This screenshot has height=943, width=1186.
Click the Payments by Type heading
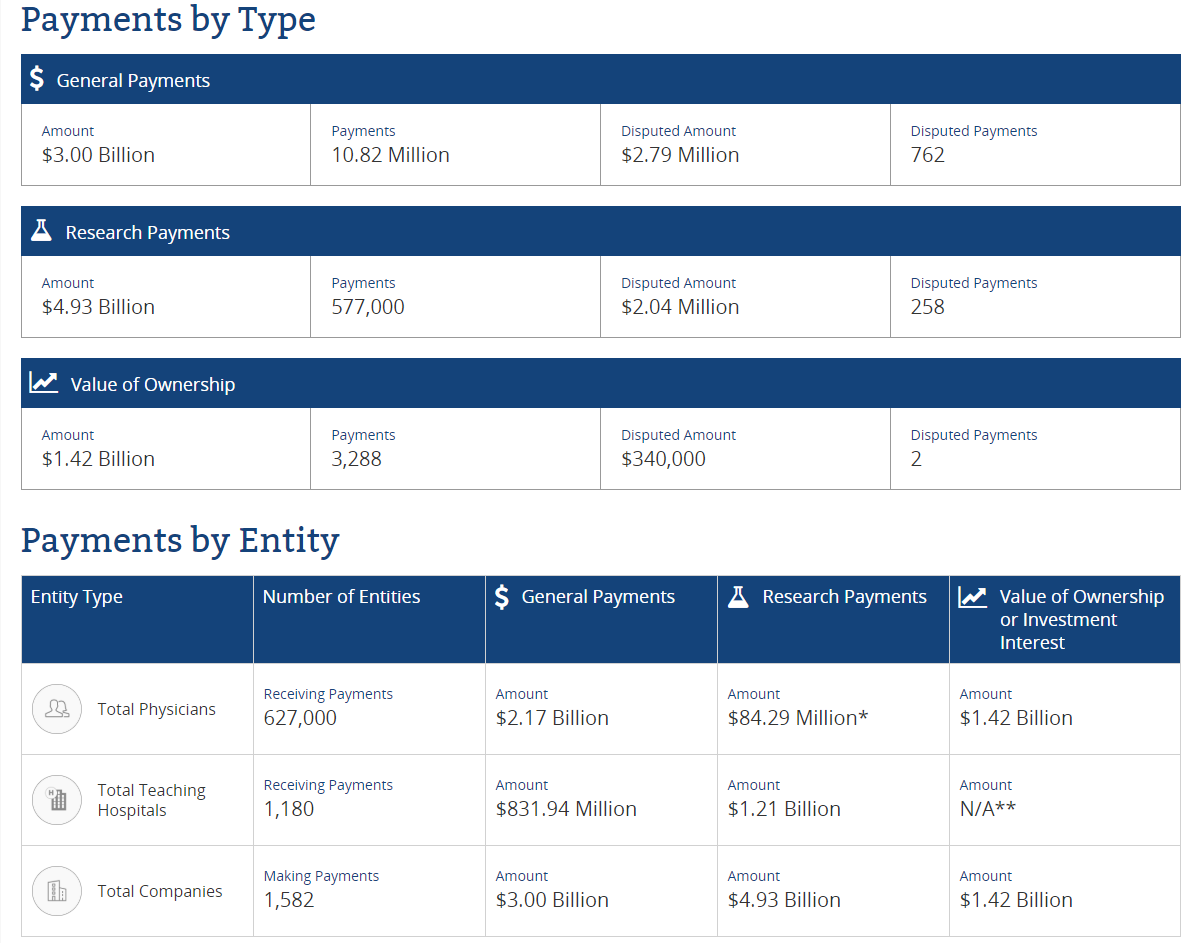coord(168,19)
